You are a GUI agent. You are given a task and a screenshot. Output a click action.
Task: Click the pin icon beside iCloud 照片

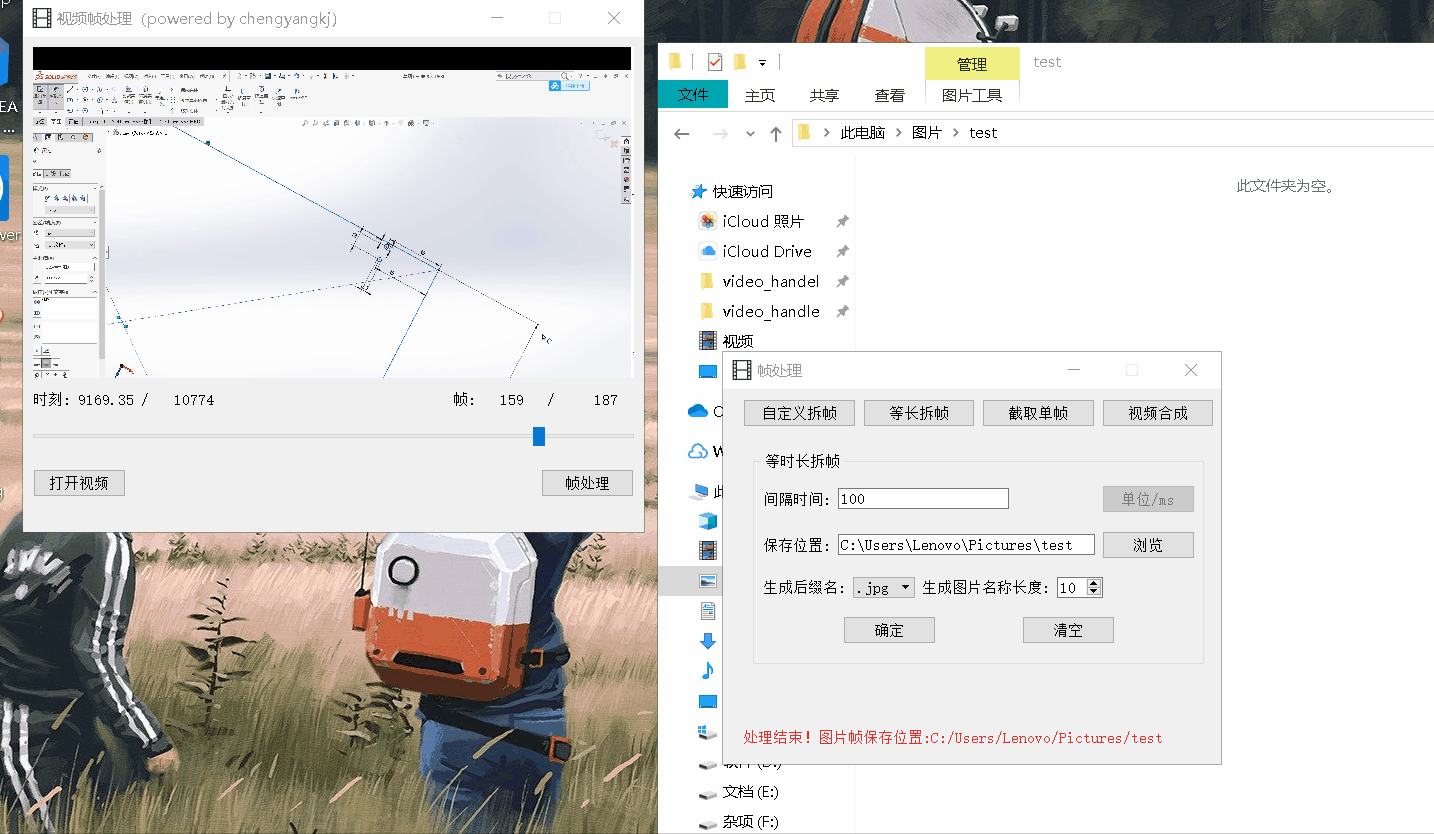tap(843, 222)
